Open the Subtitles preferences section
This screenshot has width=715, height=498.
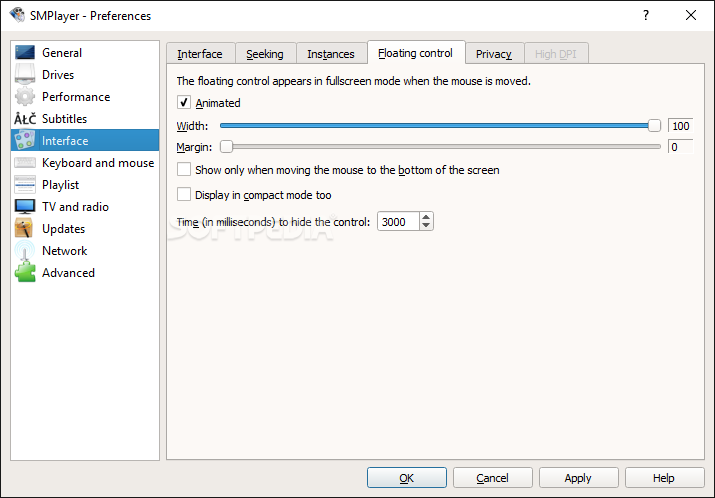[x=85, y=119]
